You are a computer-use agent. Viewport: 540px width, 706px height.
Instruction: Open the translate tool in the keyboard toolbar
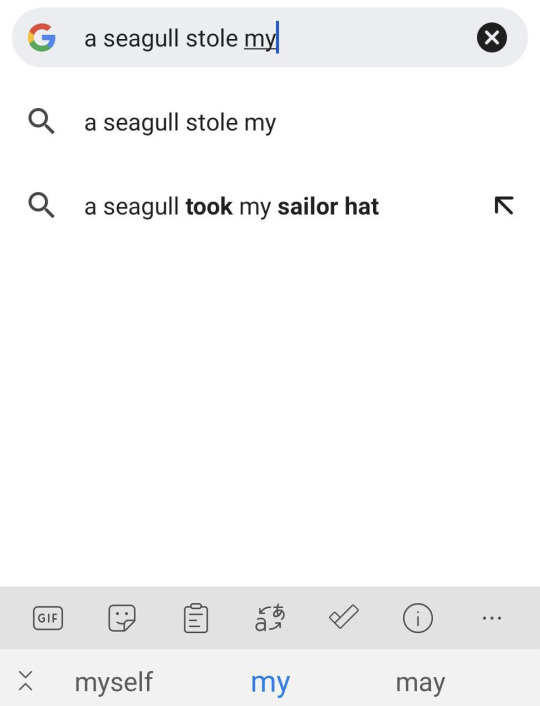270,618
